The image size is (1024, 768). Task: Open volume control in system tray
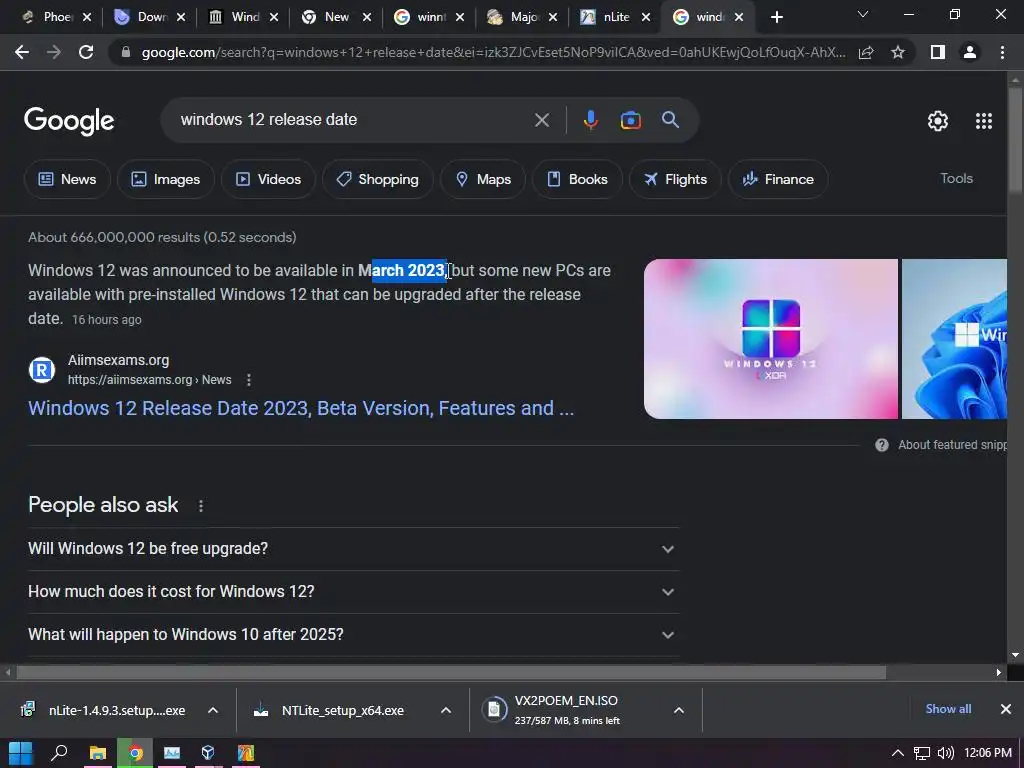tap(945, 753)
